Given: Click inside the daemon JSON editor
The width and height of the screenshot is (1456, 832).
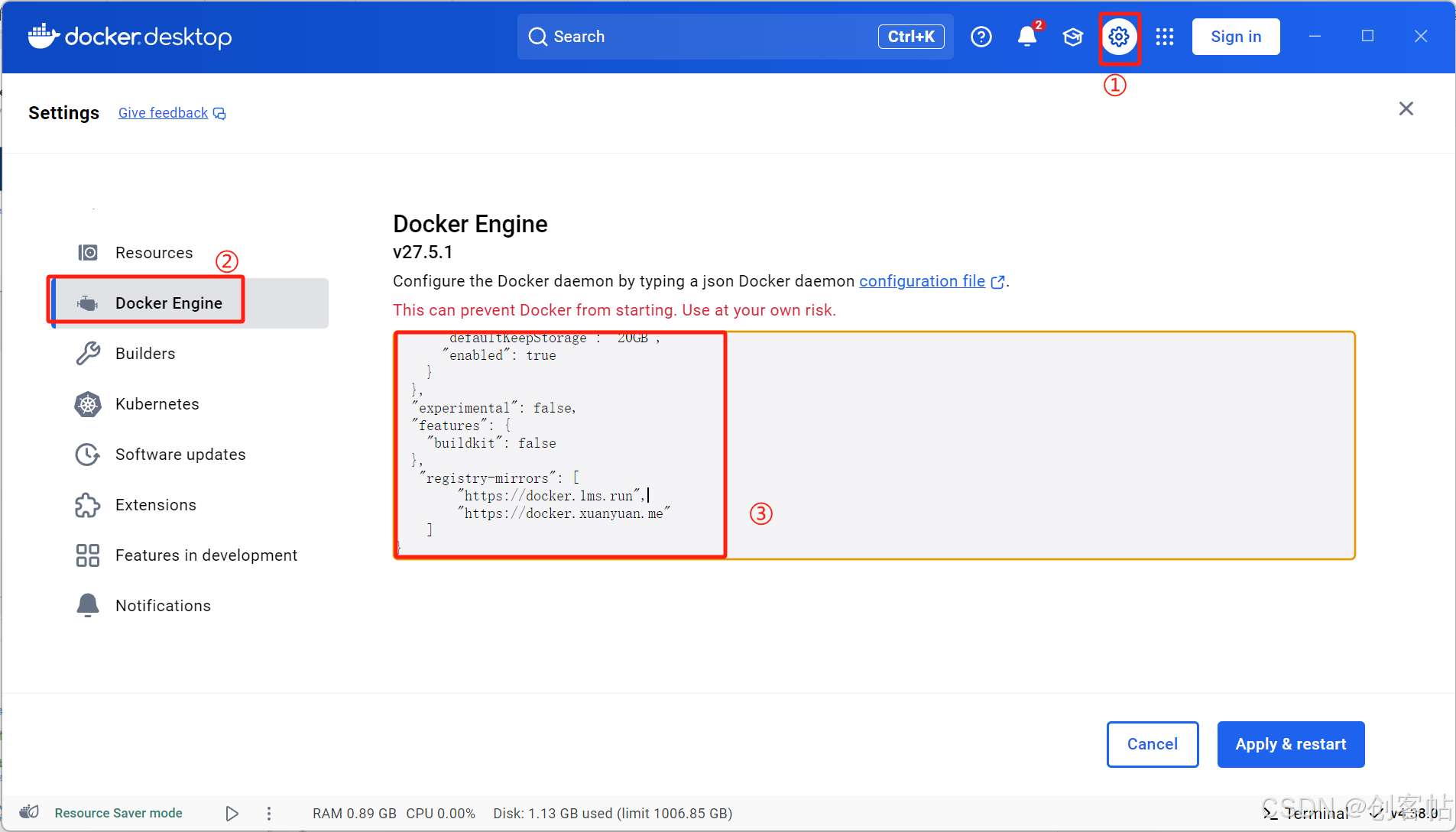Looking at the screenshot, I should click(874, 445).
